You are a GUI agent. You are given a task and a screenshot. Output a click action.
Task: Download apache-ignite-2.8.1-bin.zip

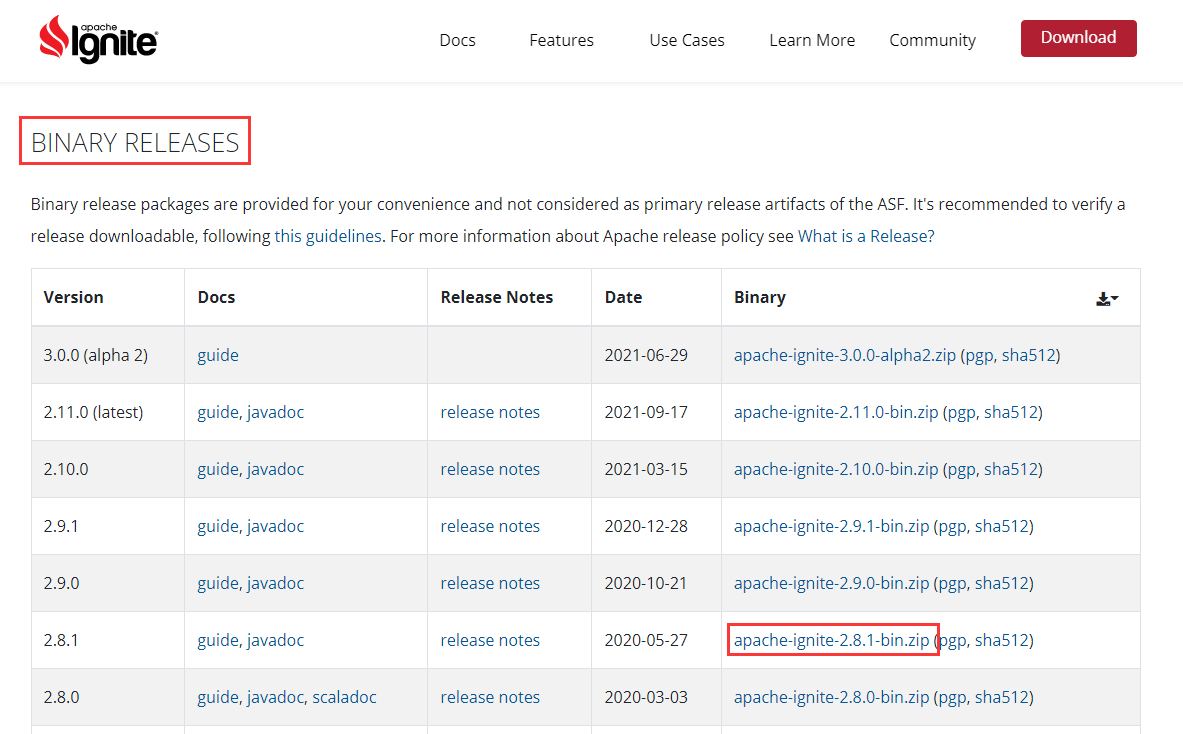pyautogui.click(x=831, y=640)
